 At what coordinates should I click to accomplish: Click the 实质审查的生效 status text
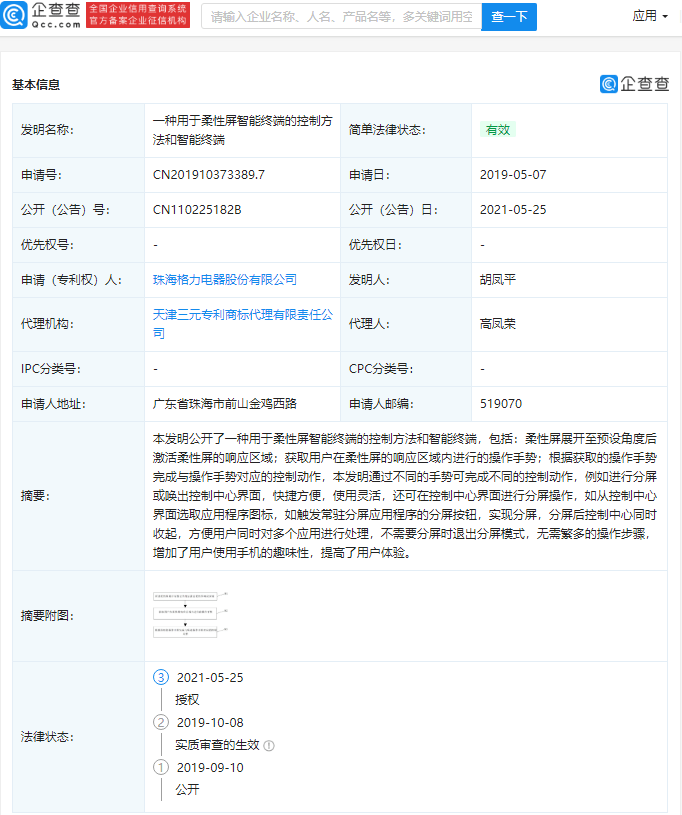217,745
